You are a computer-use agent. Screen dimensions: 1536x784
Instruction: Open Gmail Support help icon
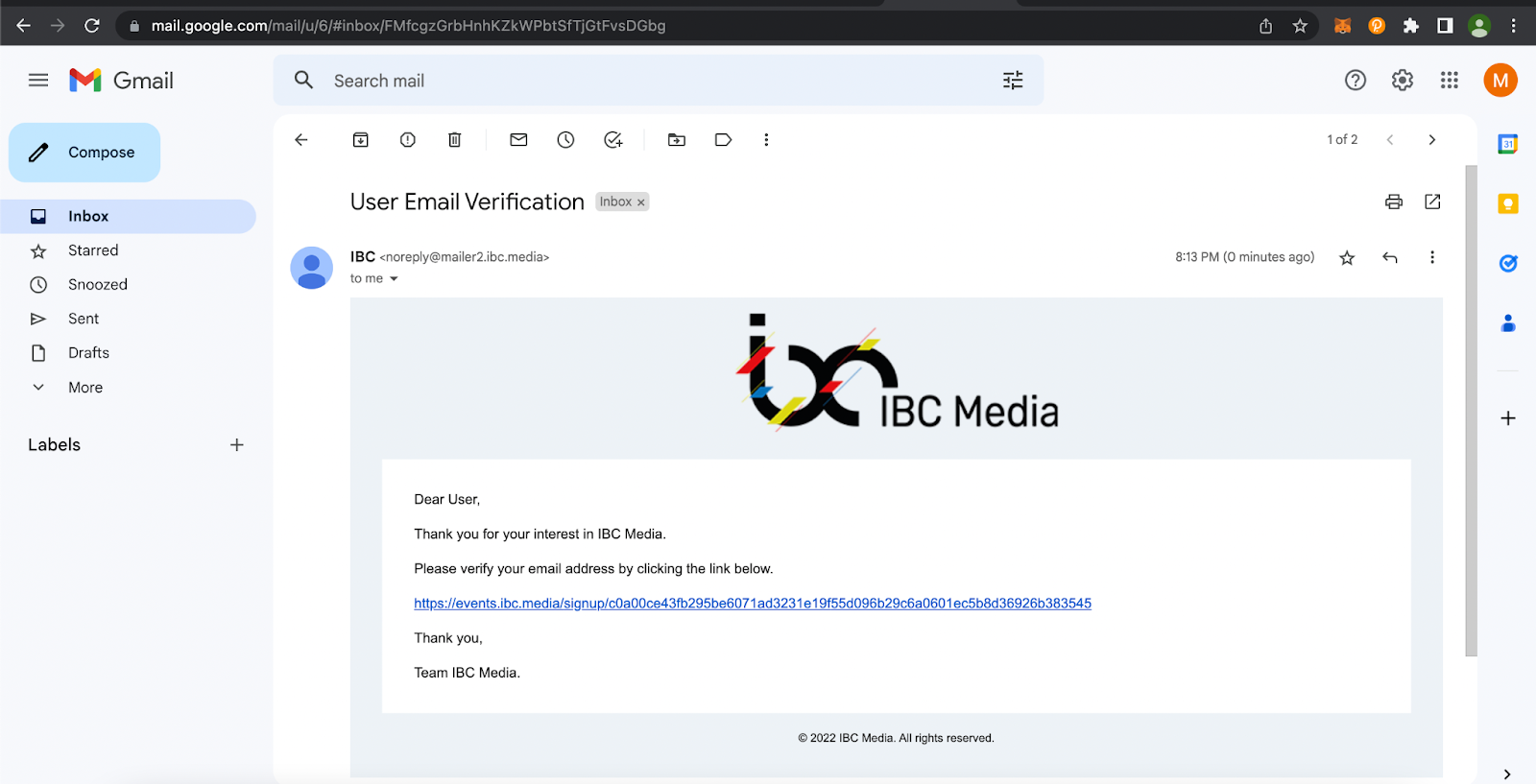1356,81
